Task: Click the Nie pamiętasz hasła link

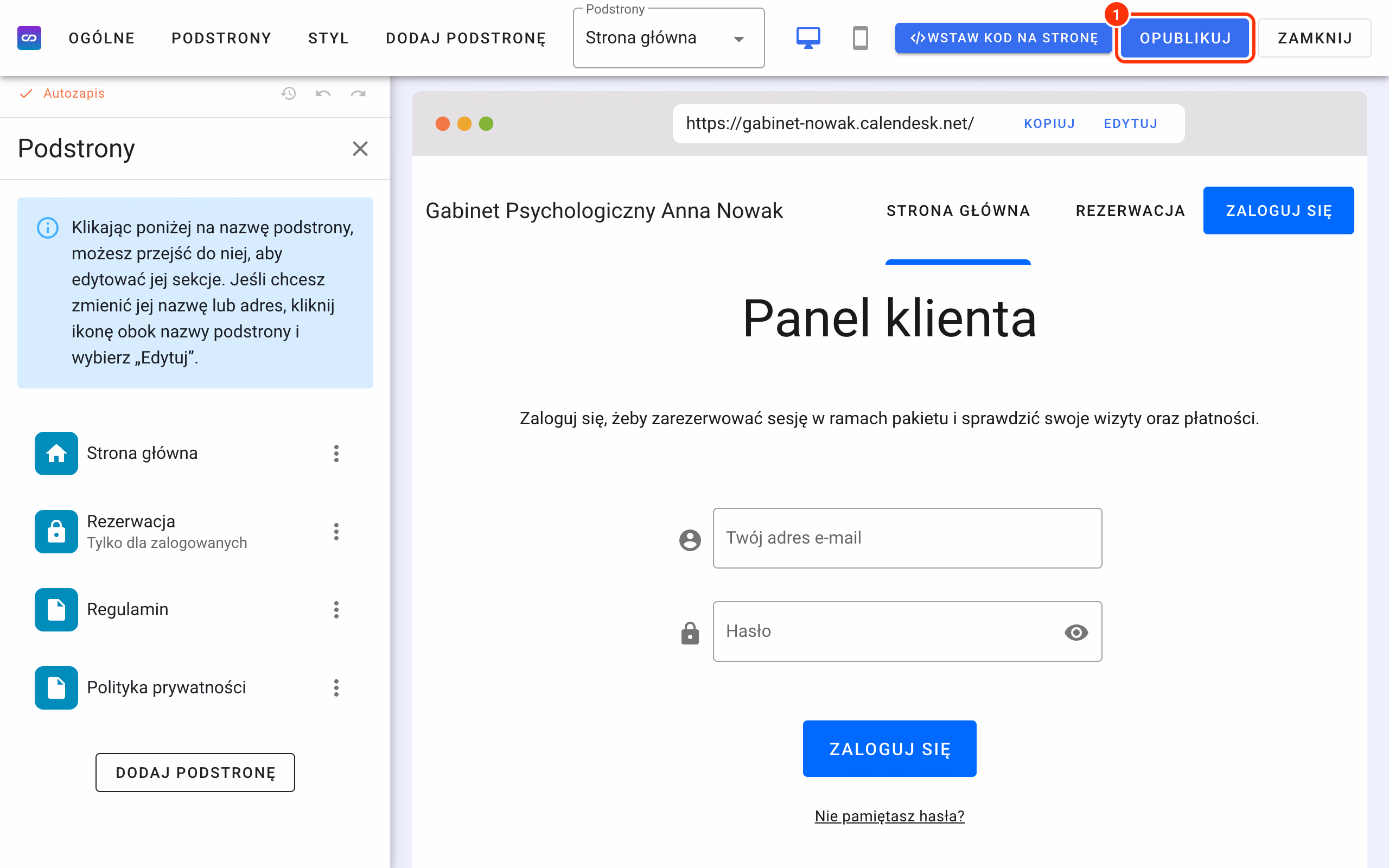Action: 889,816
